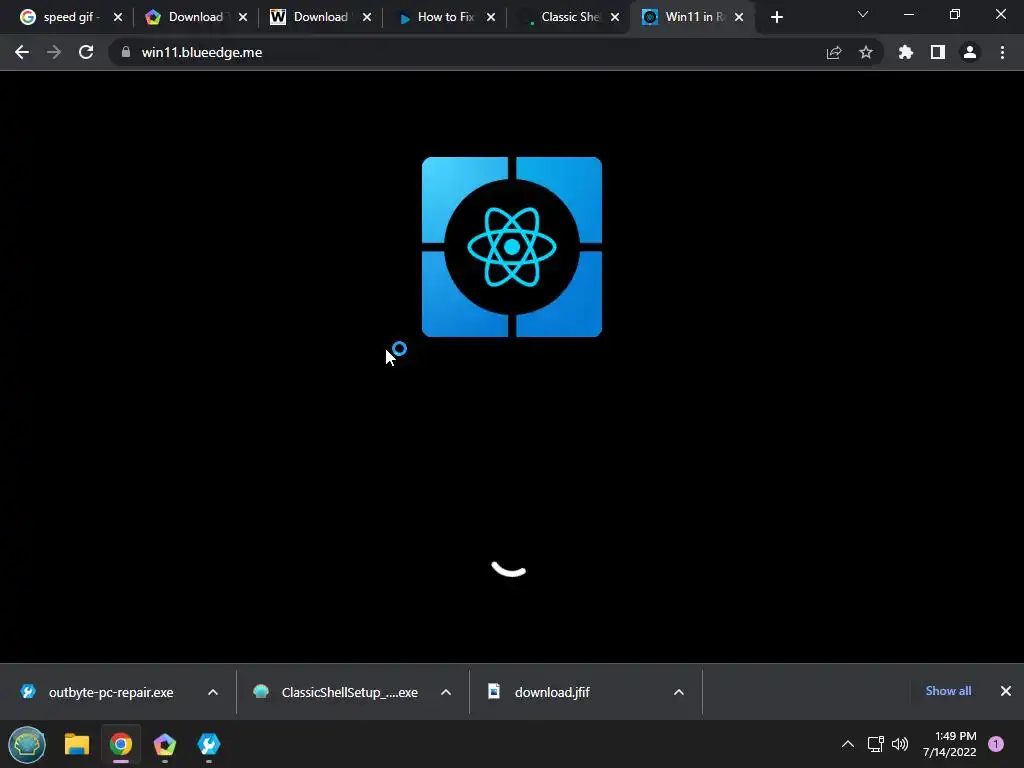1024x768 pixels.
Task: Toggle Chrome side panel
Action: 938,52
